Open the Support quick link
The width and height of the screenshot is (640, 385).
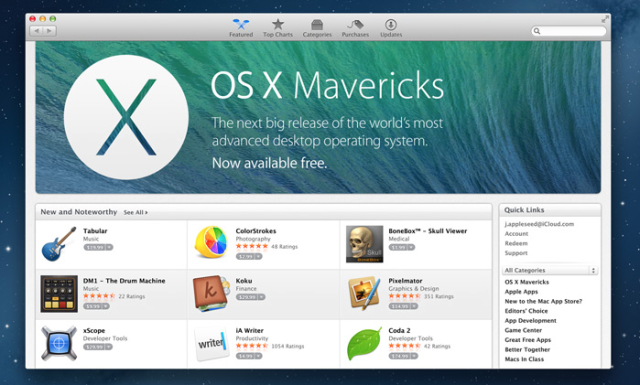[516, 253]
